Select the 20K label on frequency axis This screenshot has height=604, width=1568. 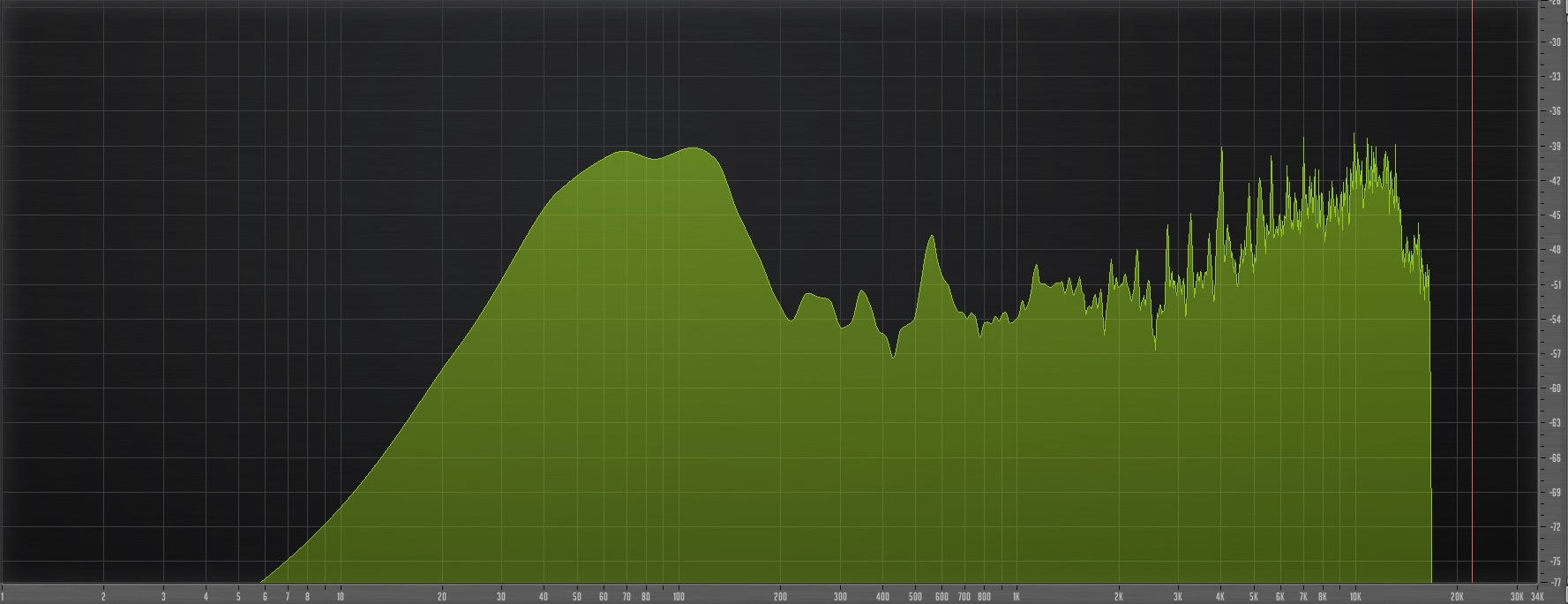pos(1458,597)
